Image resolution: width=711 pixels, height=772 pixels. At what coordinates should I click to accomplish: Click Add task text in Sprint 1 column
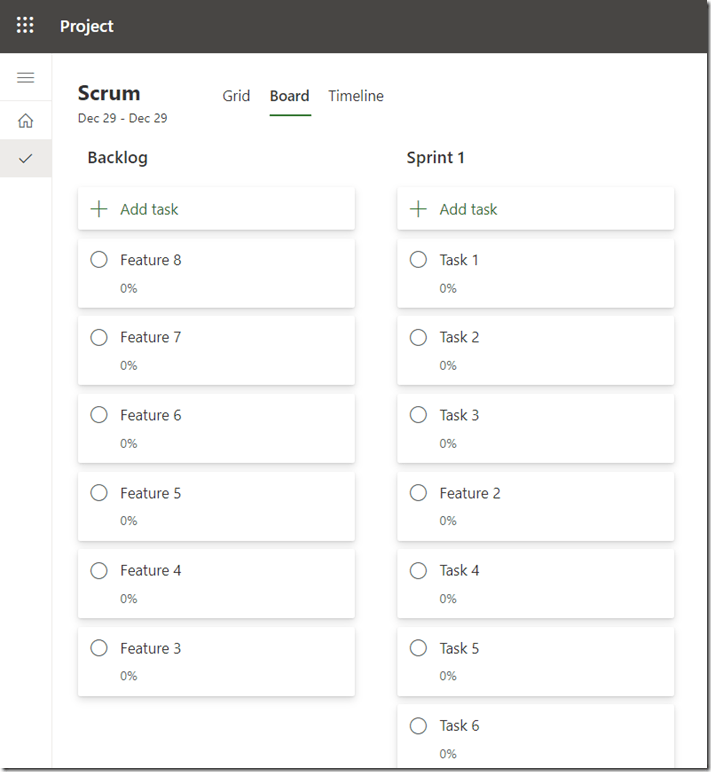[x=468, y=209]
